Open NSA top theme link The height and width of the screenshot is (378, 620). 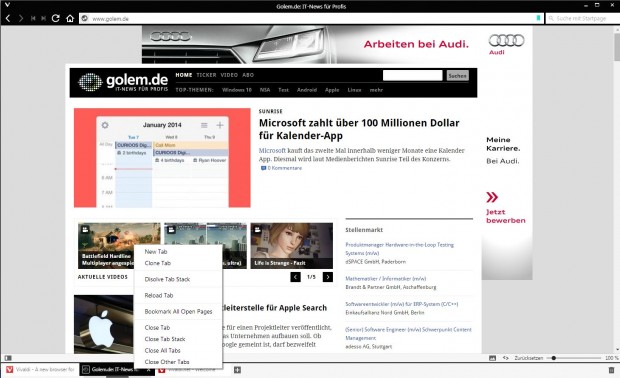point(265,90)
